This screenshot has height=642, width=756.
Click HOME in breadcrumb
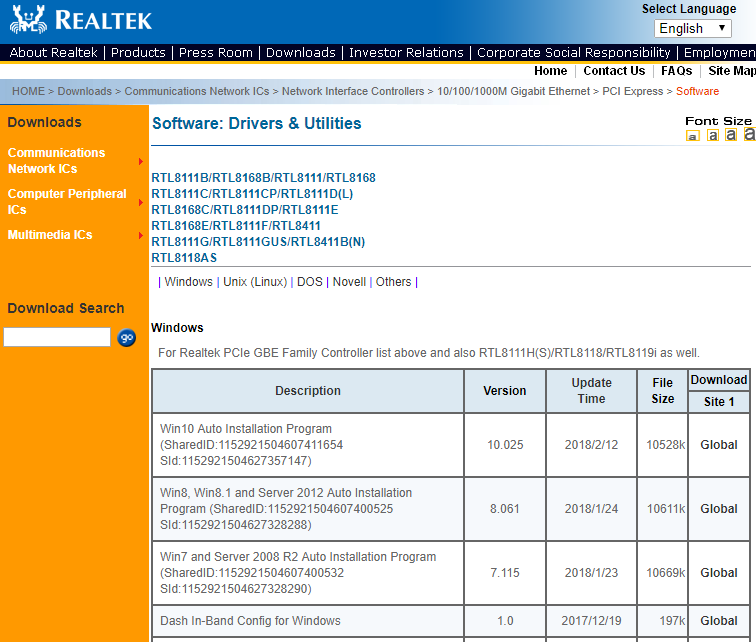[28, 92]
